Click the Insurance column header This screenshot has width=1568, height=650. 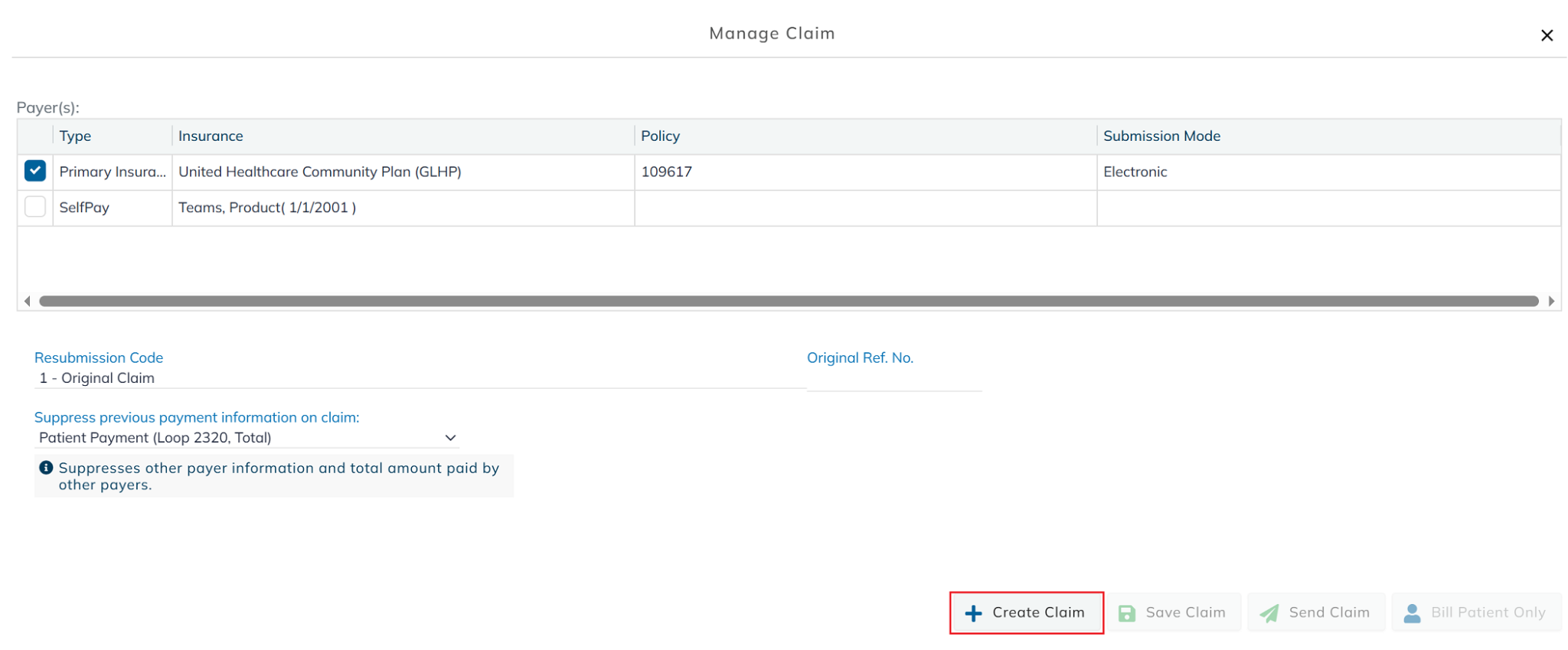pyautogui.click(x=211, y=136)
